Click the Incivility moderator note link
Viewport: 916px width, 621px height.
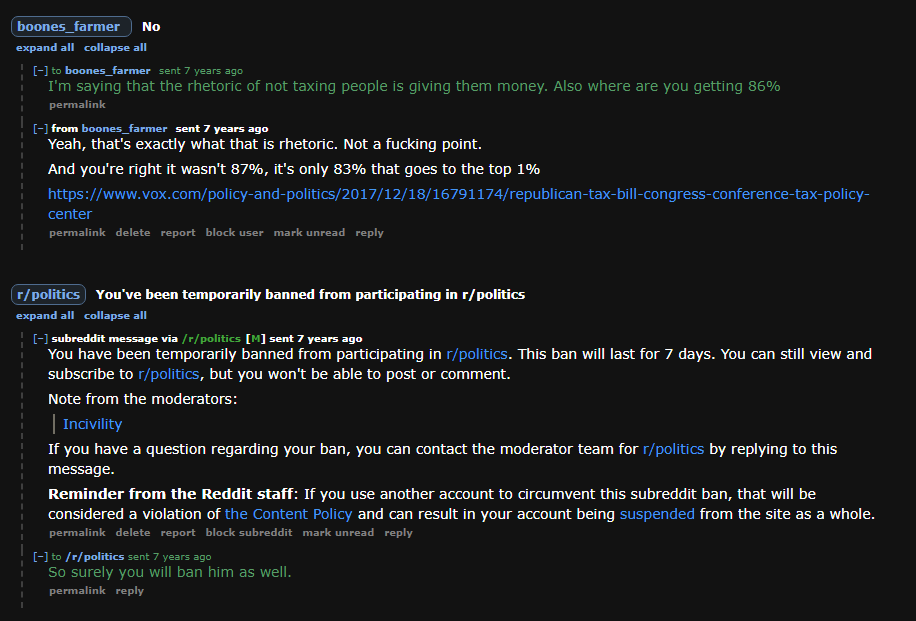92,424
